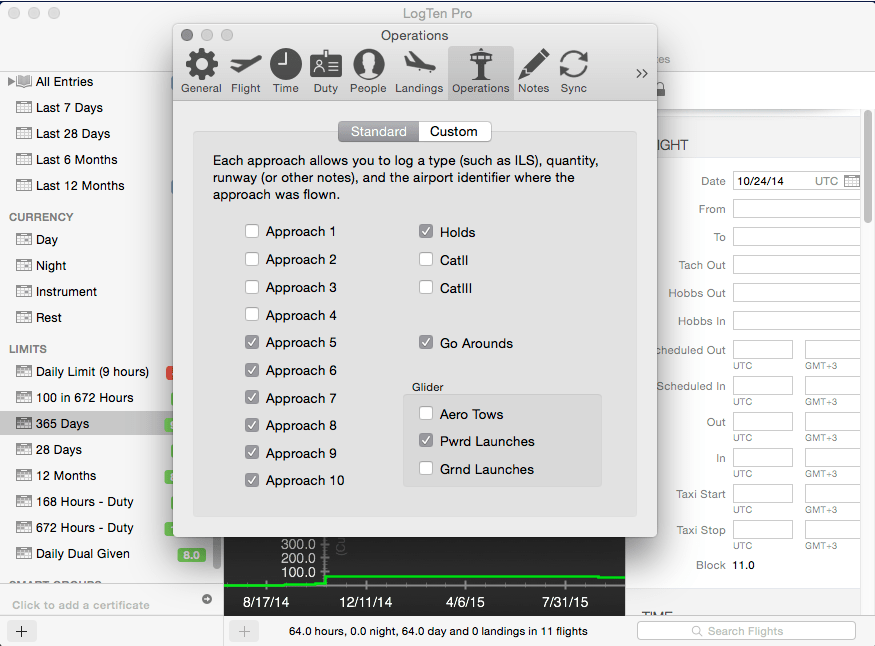Viewport: 875px width, 646px height.
Task: Disable Holds checkbox
Action: [426, 232]
